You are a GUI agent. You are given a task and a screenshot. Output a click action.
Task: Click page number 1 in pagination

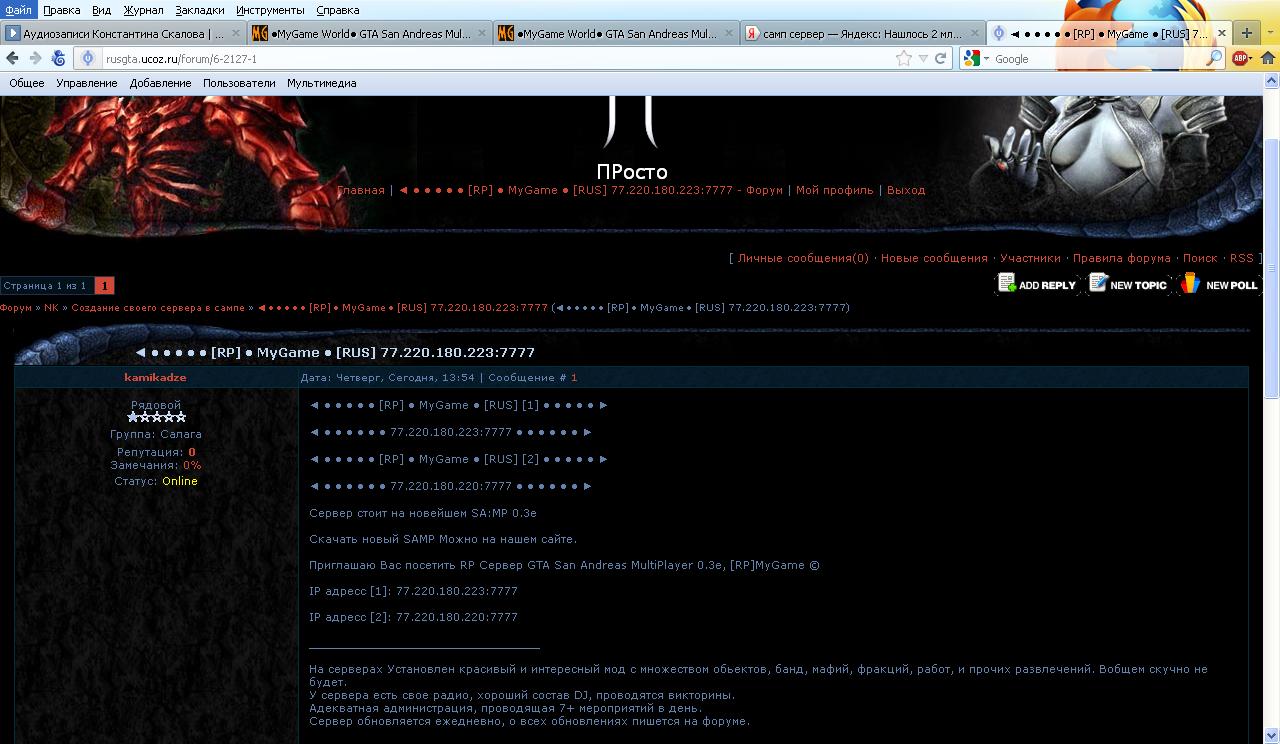click(x=104, y=286)
